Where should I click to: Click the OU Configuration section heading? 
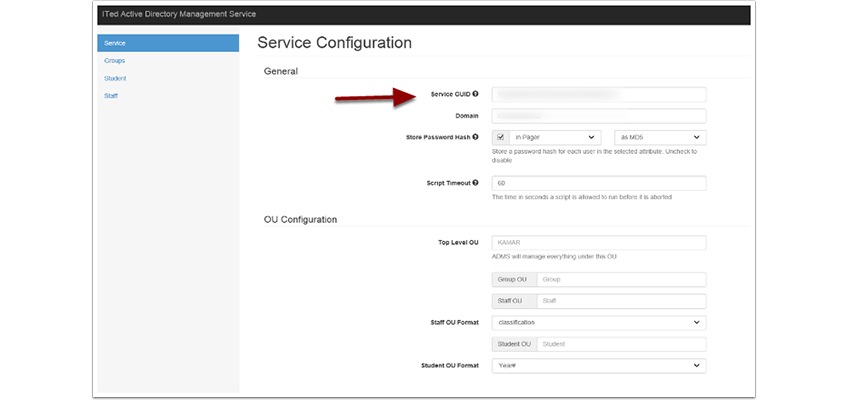300,220
